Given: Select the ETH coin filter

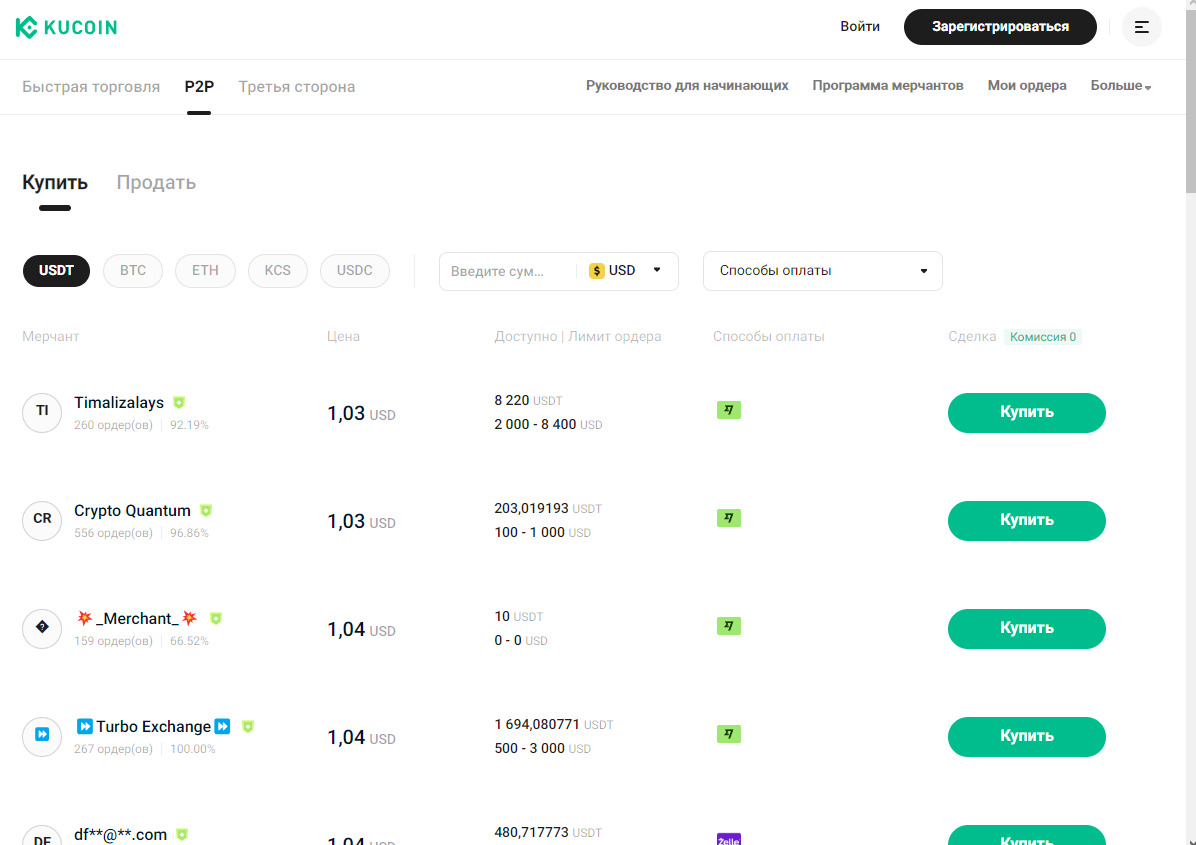Looking at the screenshot, I should [205, 271].
